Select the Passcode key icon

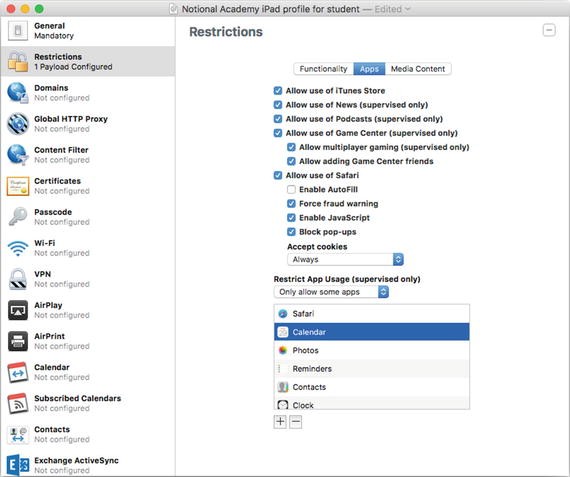pyautogui.click(x=18, y=217)
